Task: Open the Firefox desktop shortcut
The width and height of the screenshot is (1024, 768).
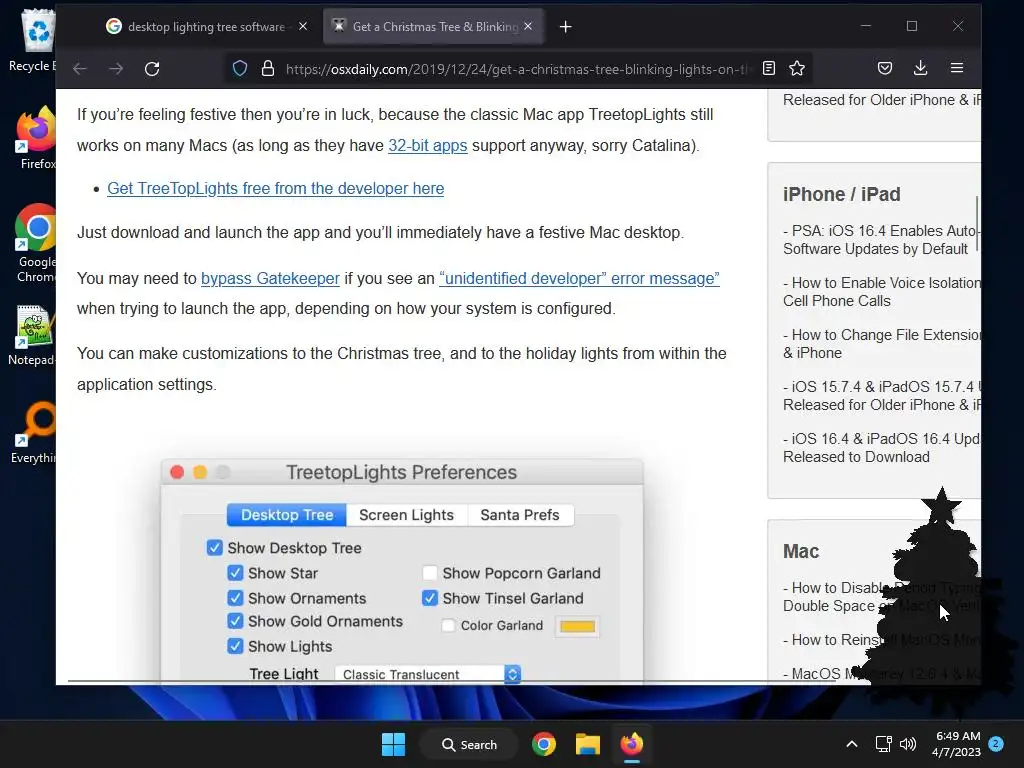Action: point(36,138)
